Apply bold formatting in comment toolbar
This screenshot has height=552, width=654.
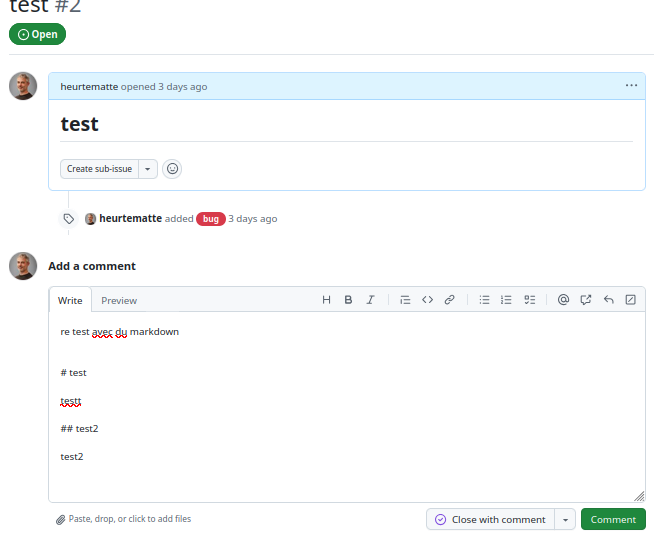click(x=348, y=300)
